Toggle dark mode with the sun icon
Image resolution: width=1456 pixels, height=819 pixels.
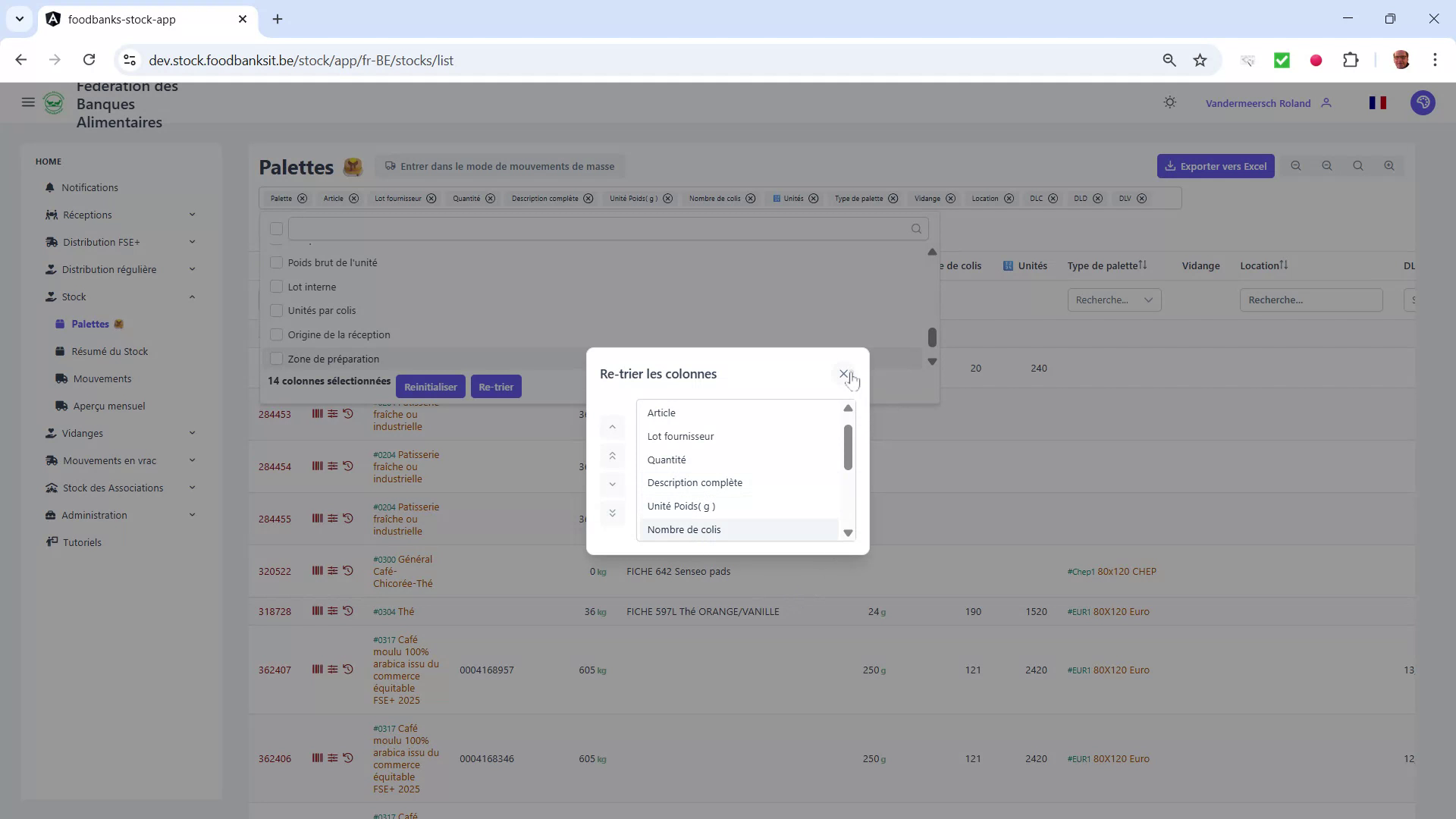[x=1169, y=102]
